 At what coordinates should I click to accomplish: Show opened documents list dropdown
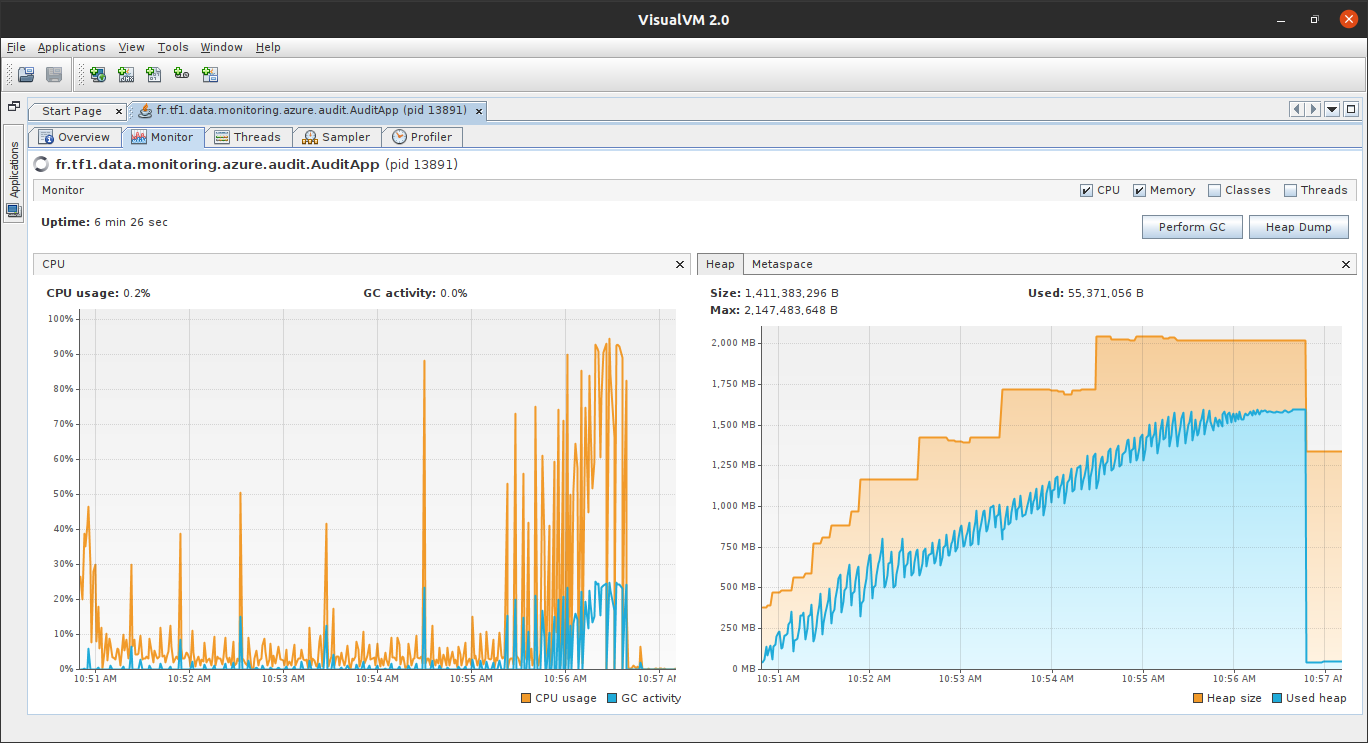1332,110
